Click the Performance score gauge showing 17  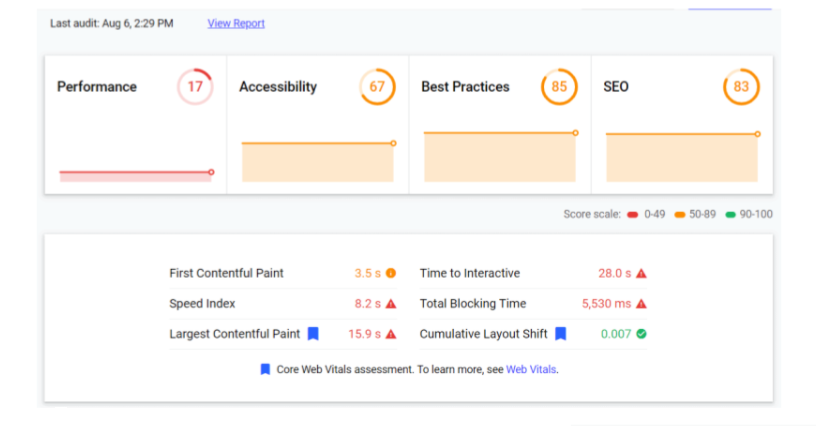pos(195,87)
